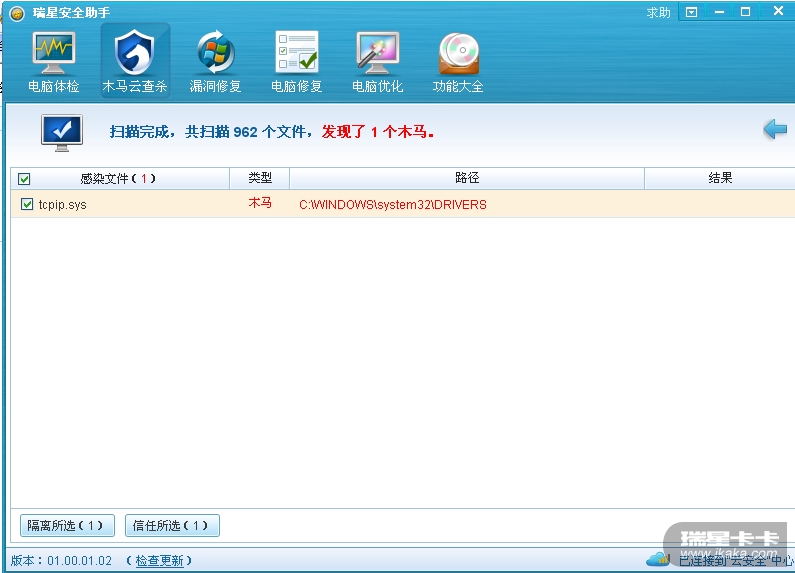Click the 已连接到云安全中心 status text
Image resolution: width=795 pixels, height=573 pixels.
737,561
